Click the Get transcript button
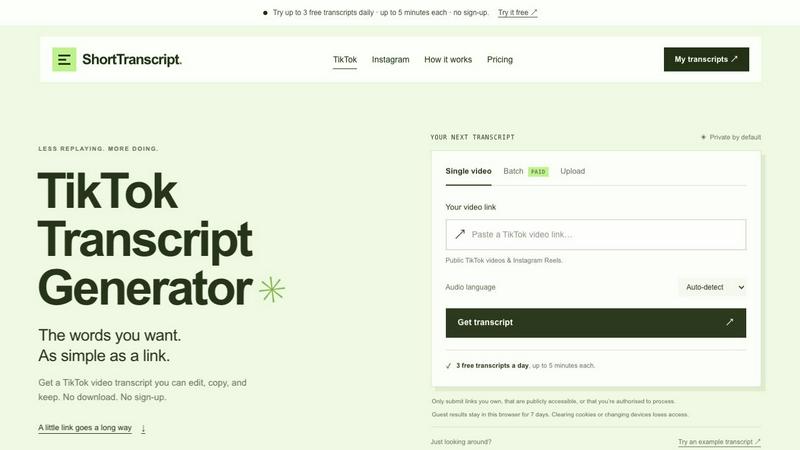The image size is (800, 450). click(595, 322)
